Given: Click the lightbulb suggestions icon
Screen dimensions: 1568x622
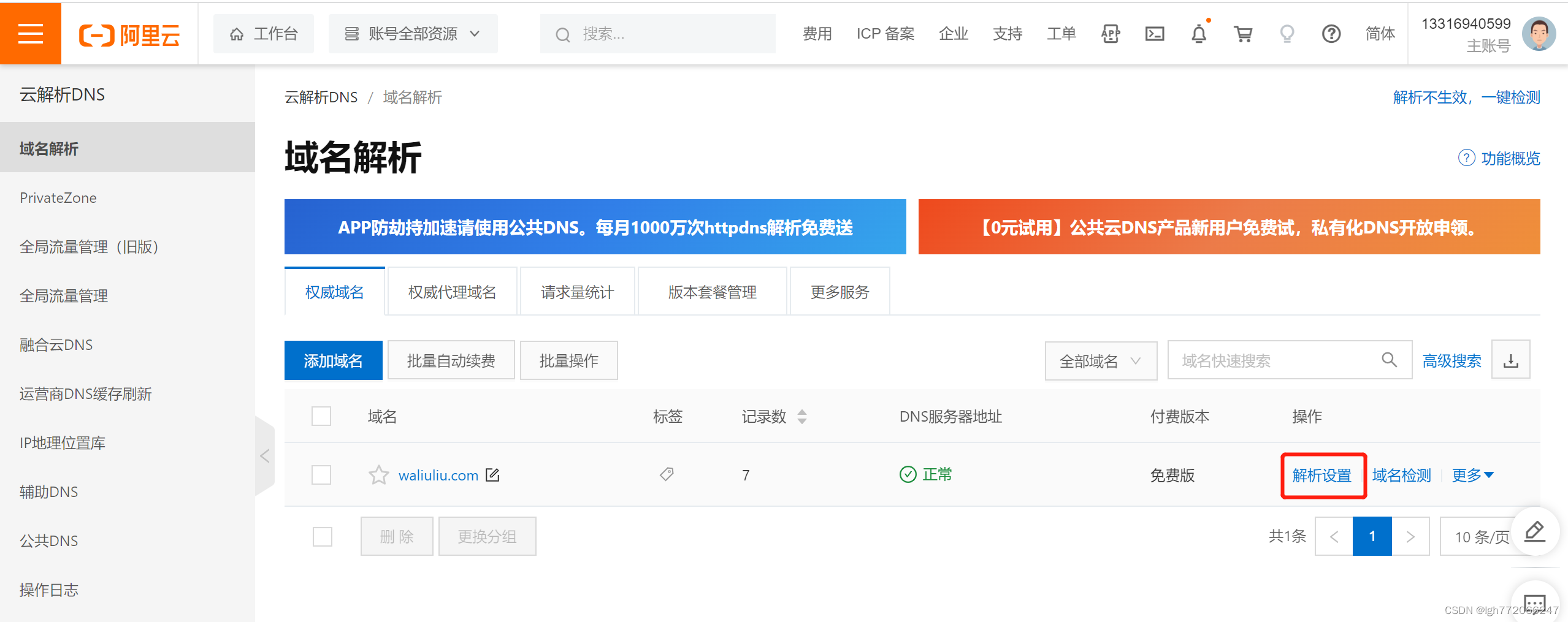Looking at the screenshot, I should 1287,34.
